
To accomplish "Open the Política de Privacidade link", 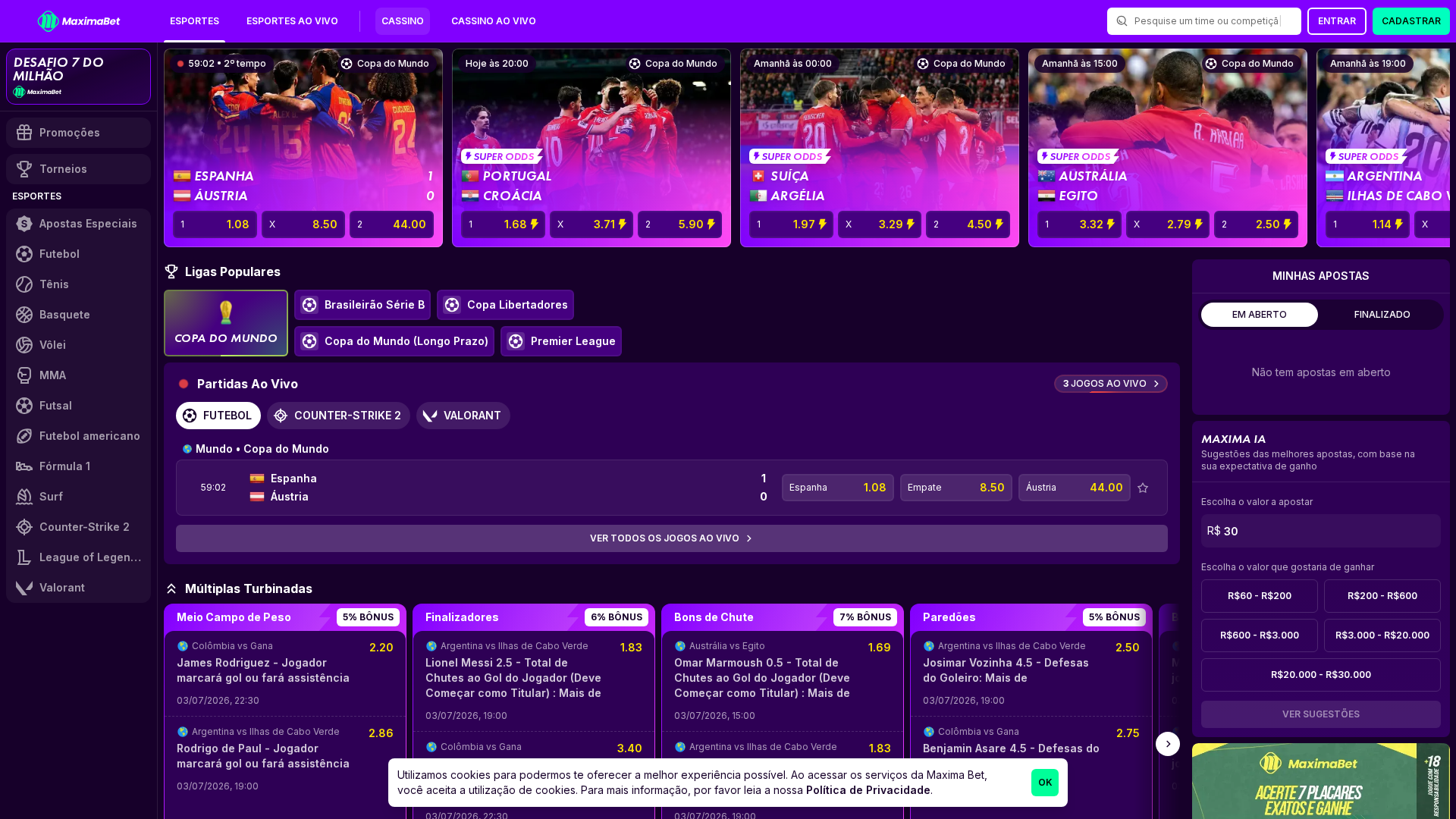I will pyautogui.click(x=868, y=790).
